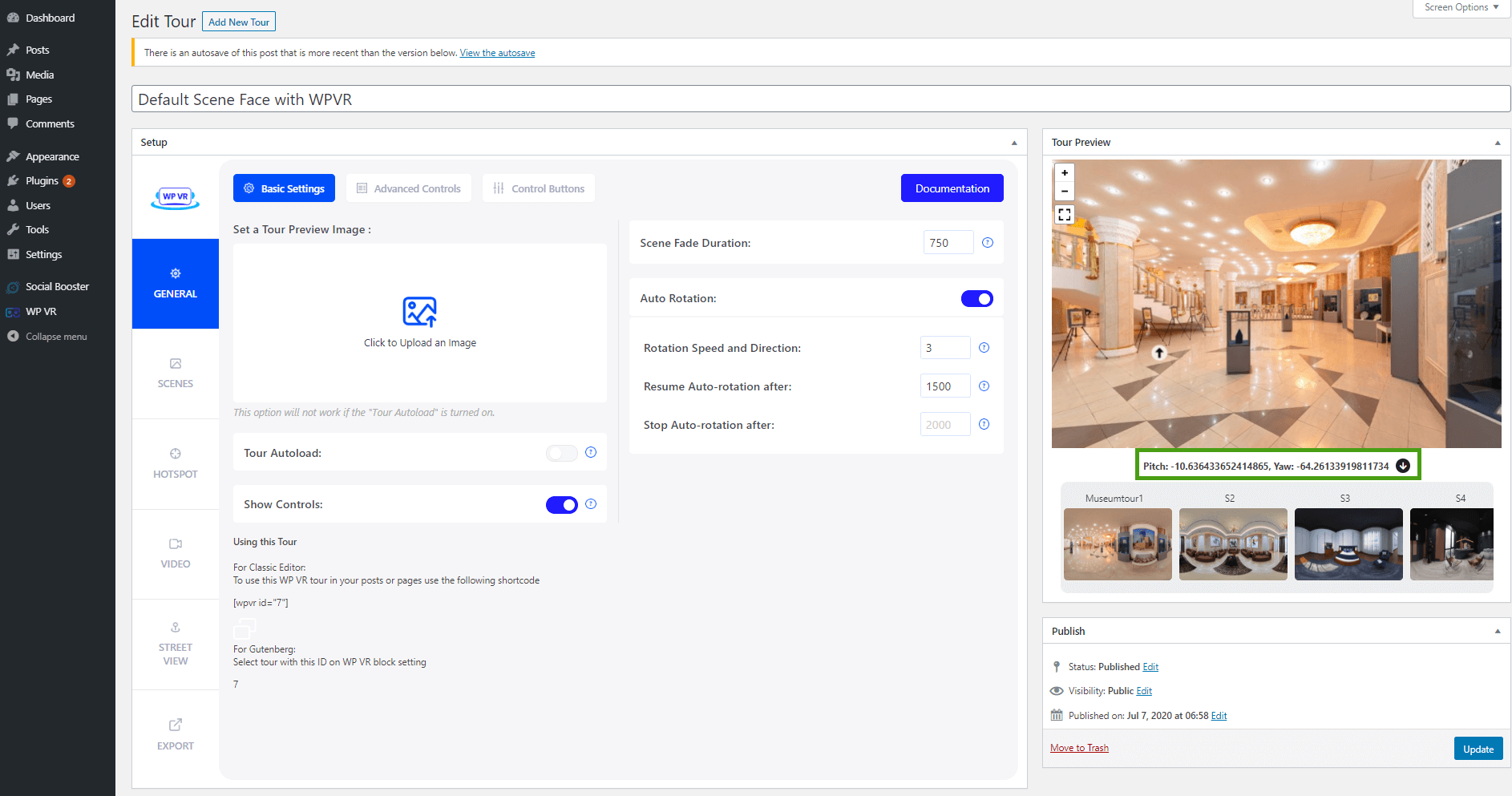Open the Appearance menu

coord(52,156)
